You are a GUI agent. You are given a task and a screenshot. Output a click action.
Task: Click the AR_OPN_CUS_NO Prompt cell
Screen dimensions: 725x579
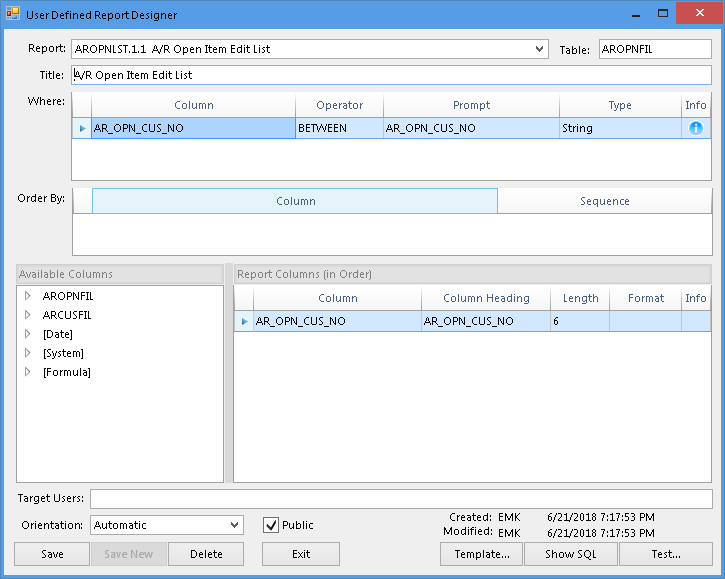coord(471,128)
